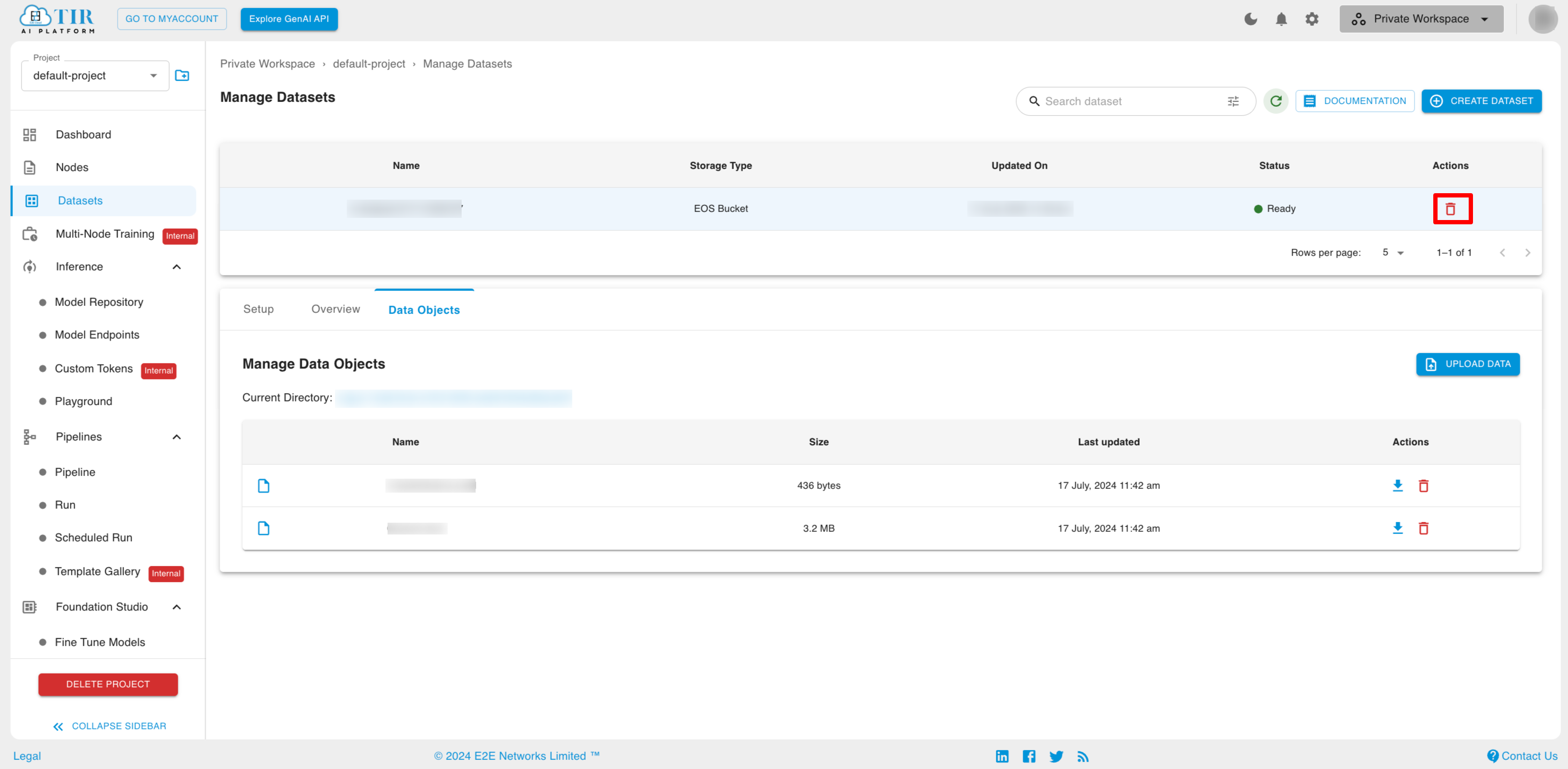This screenshot has height=769, width=1568.
Task: Collapse the Foundation Studio section
Action: click(177, 606)
